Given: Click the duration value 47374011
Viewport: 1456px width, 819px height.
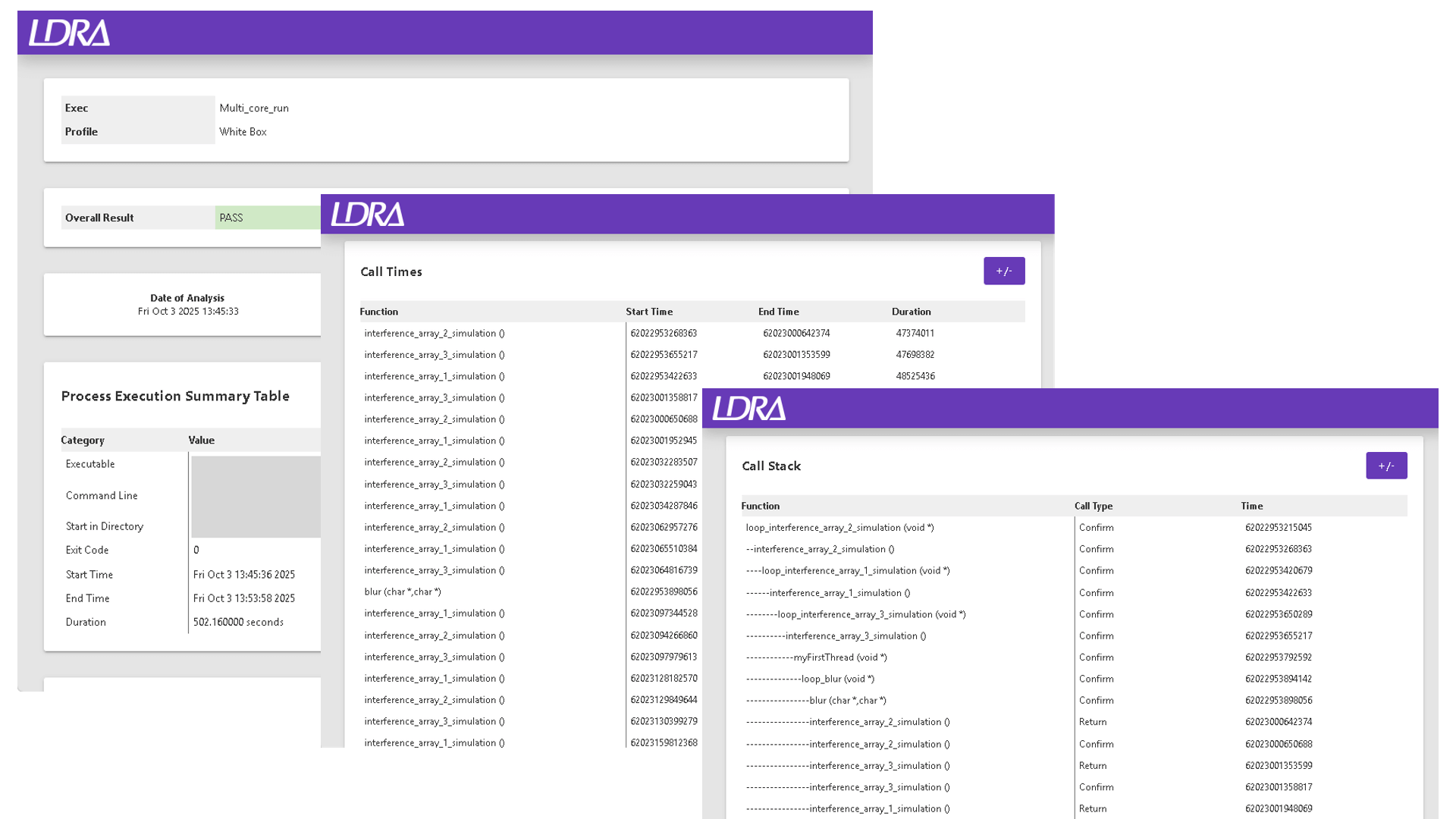Looking at the screenshot, I should [x=915, y=333].
